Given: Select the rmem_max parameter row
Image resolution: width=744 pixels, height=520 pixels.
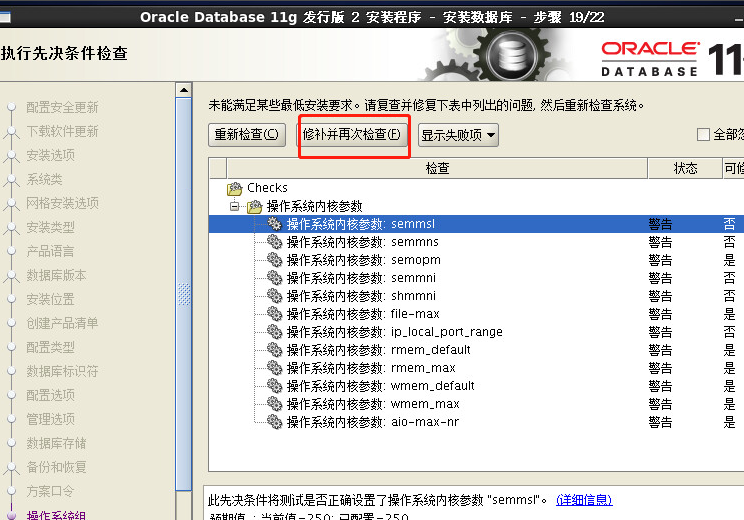Looking at the screenshot, I should [x=476, y=368].
